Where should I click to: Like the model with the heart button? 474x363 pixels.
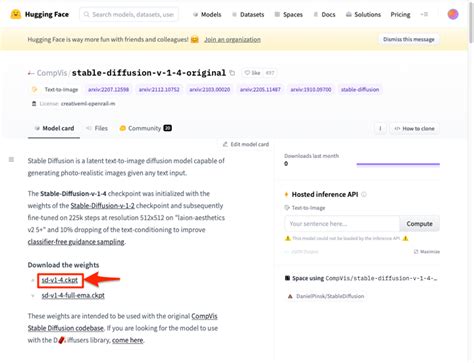(252, 73)
